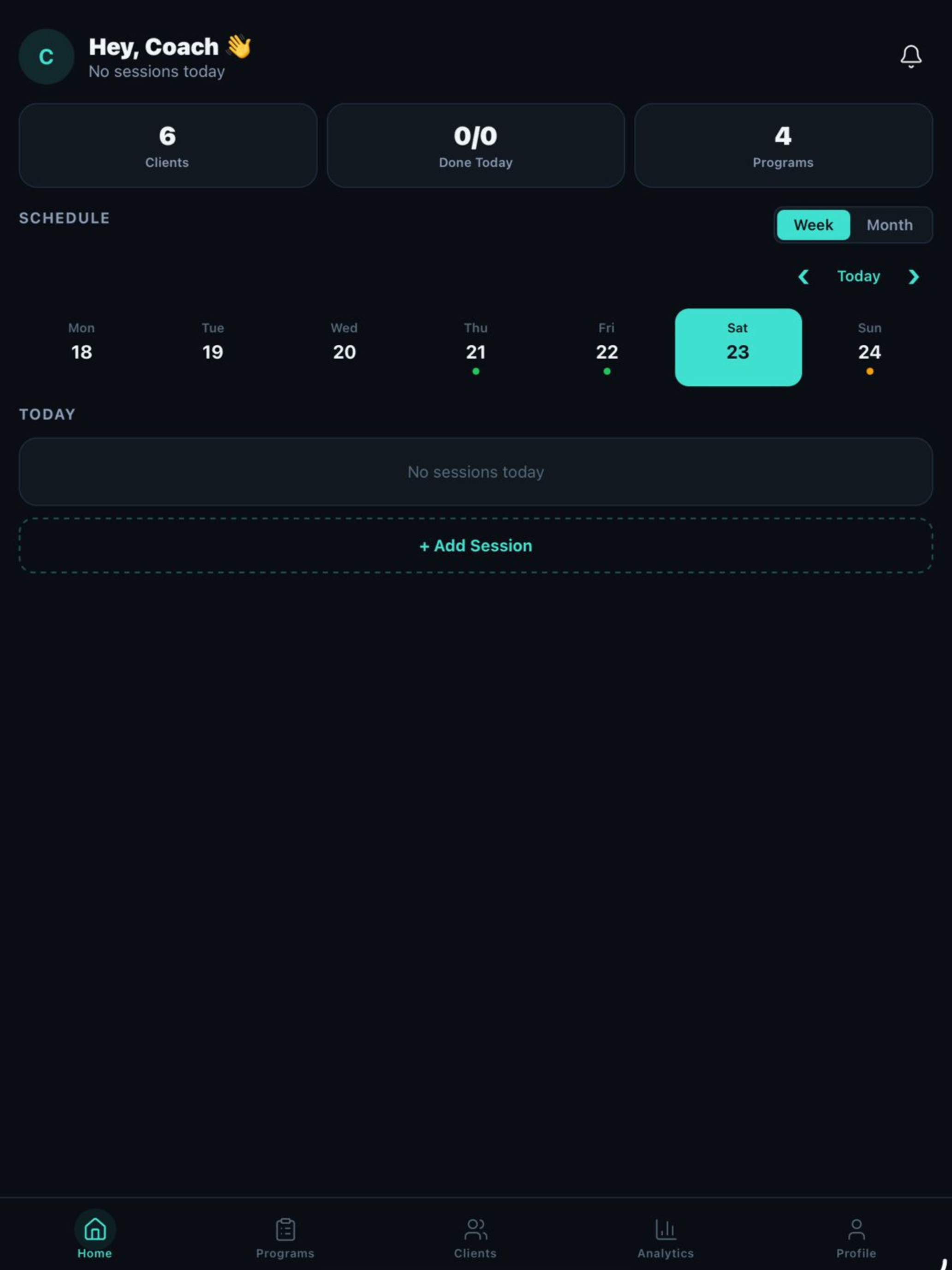The height and width of the screenshot is (1270, 952).
Task: Click the No sessions today card
Action: pos(476,472)
